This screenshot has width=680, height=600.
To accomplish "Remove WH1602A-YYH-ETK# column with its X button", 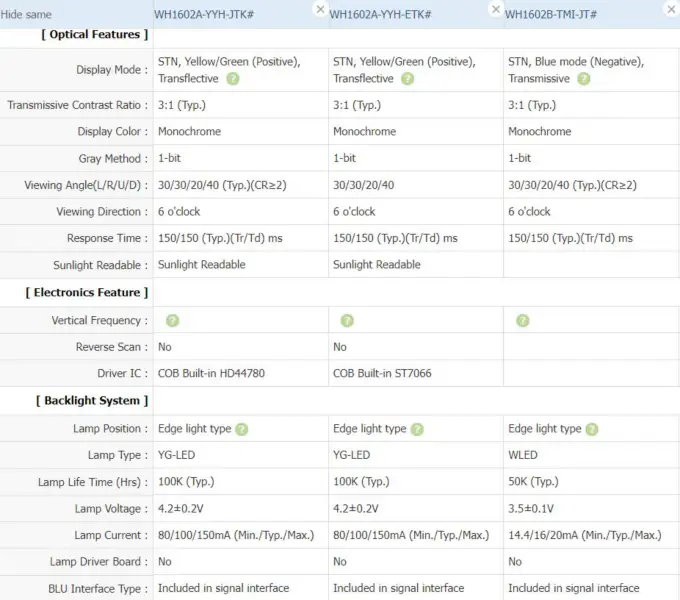I will coord(496,9).
